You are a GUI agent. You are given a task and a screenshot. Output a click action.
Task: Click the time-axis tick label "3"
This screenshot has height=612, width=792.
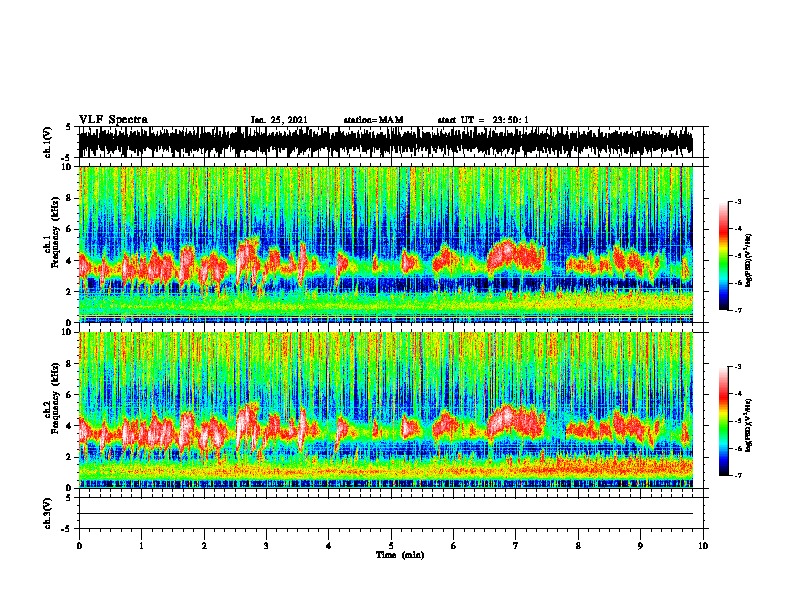point(266,546)
